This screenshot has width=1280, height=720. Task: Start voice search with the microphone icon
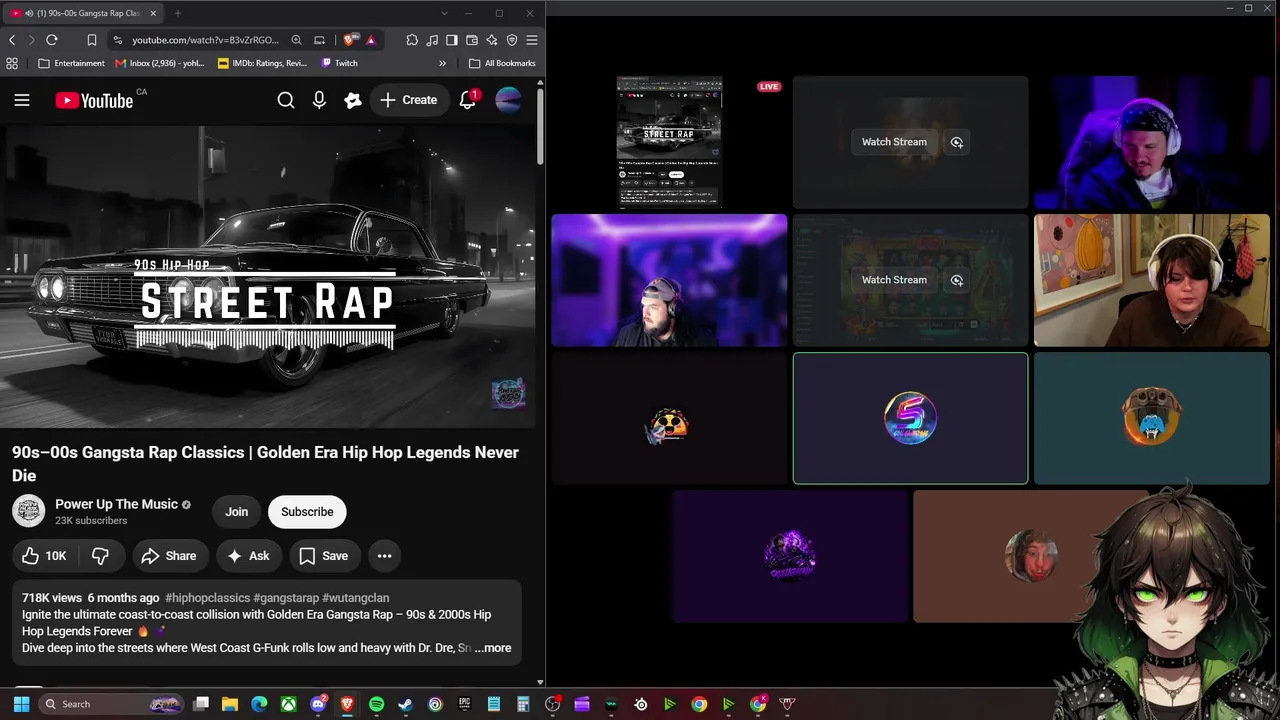point(319,100)
